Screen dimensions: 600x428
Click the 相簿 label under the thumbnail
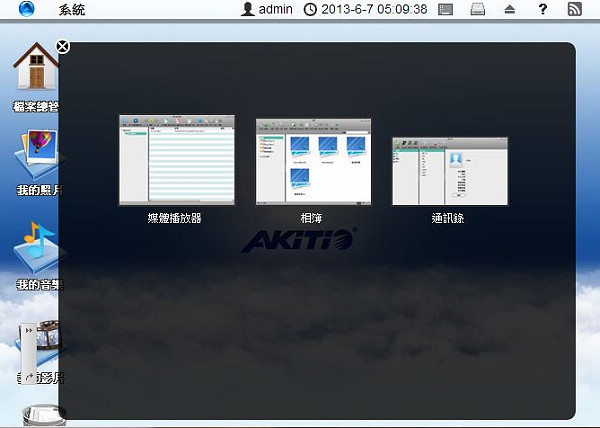coord(312,217)
